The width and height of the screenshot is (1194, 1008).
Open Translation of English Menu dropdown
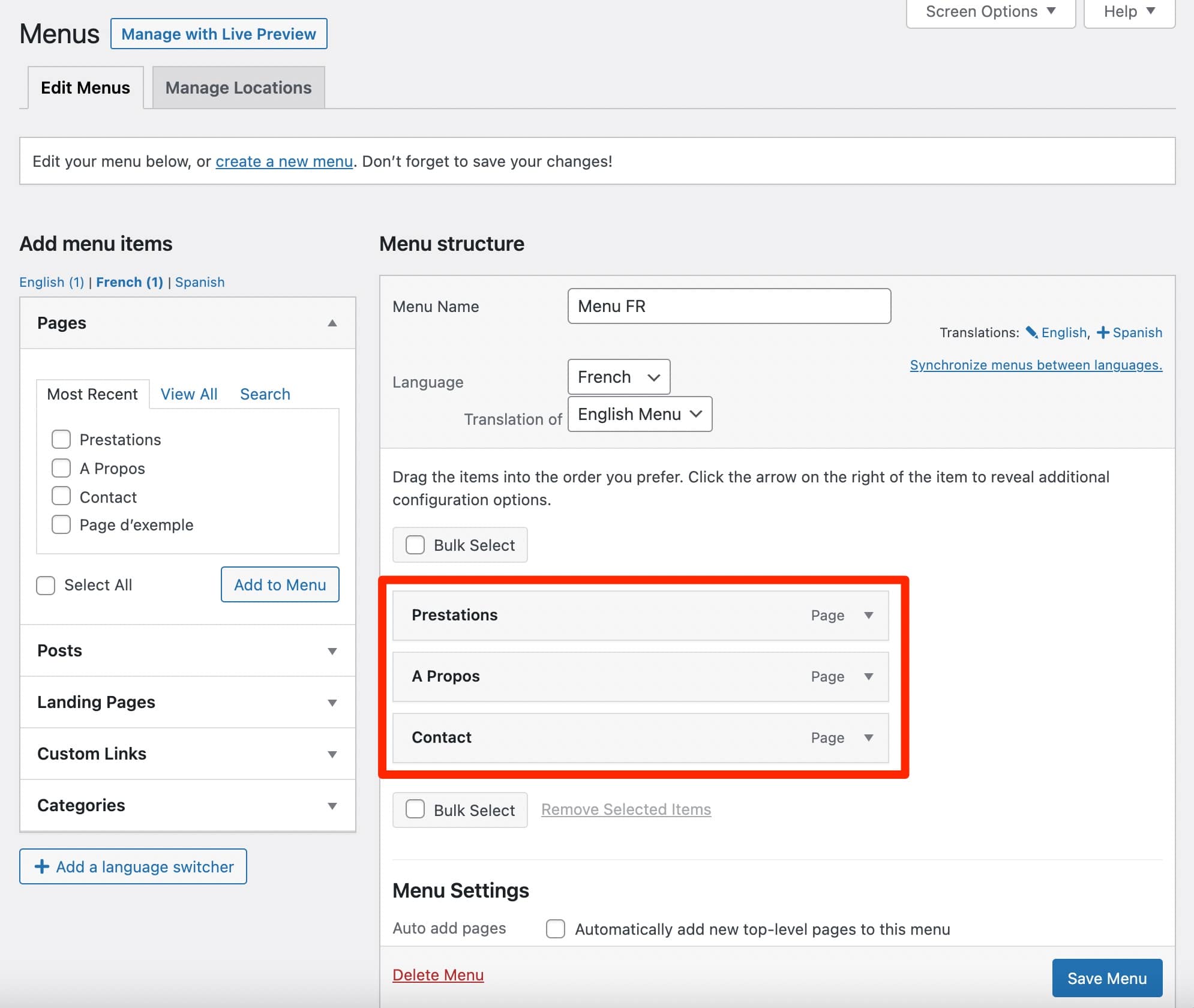pyautogui.click(x=640, y=414)
